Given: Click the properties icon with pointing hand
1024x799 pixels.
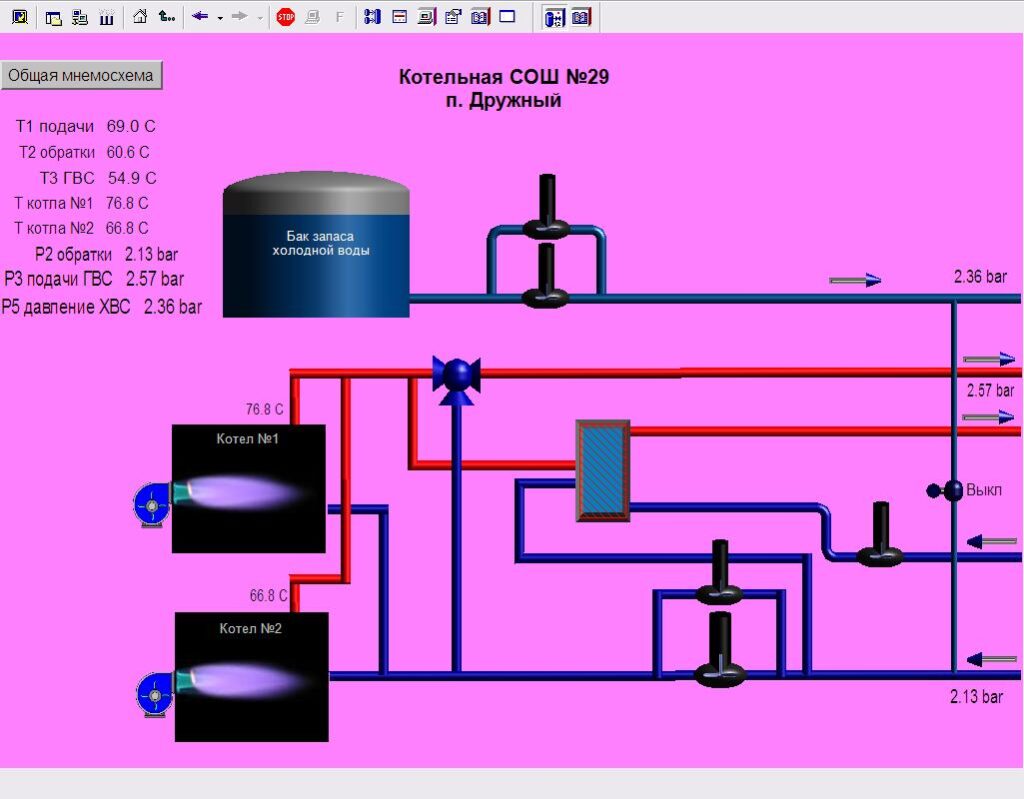Looking at the screenshot, I should click(453, 17).
